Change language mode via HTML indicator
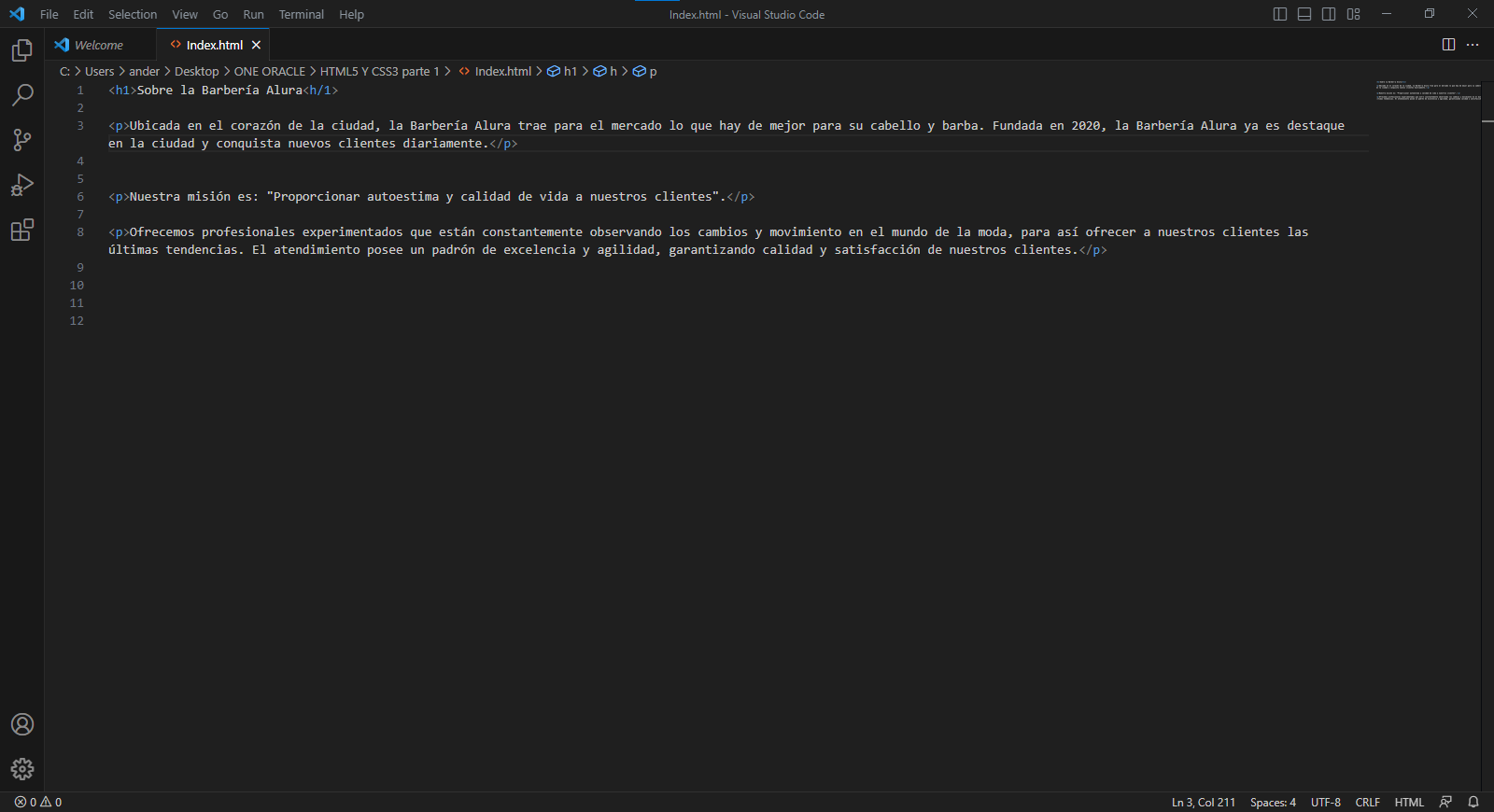Image resolution: width=1494 pixels, height=812 pixels. 1409,802
